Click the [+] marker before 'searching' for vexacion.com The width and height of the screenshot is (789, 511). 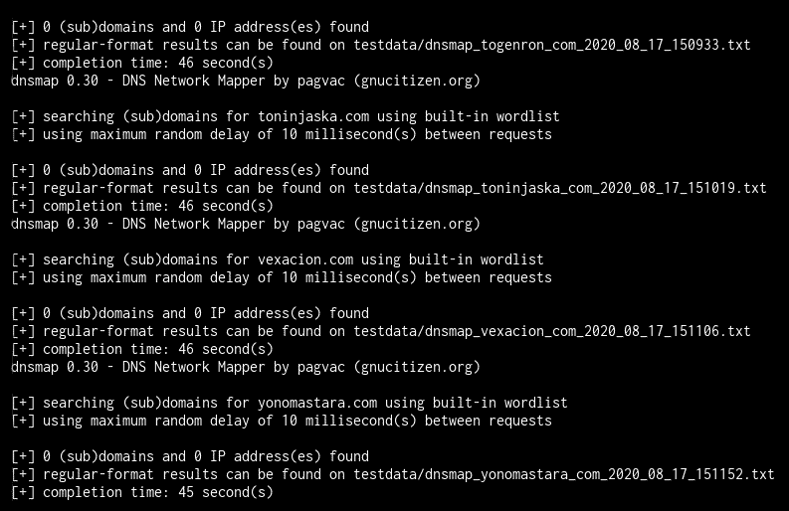(23, 260)
